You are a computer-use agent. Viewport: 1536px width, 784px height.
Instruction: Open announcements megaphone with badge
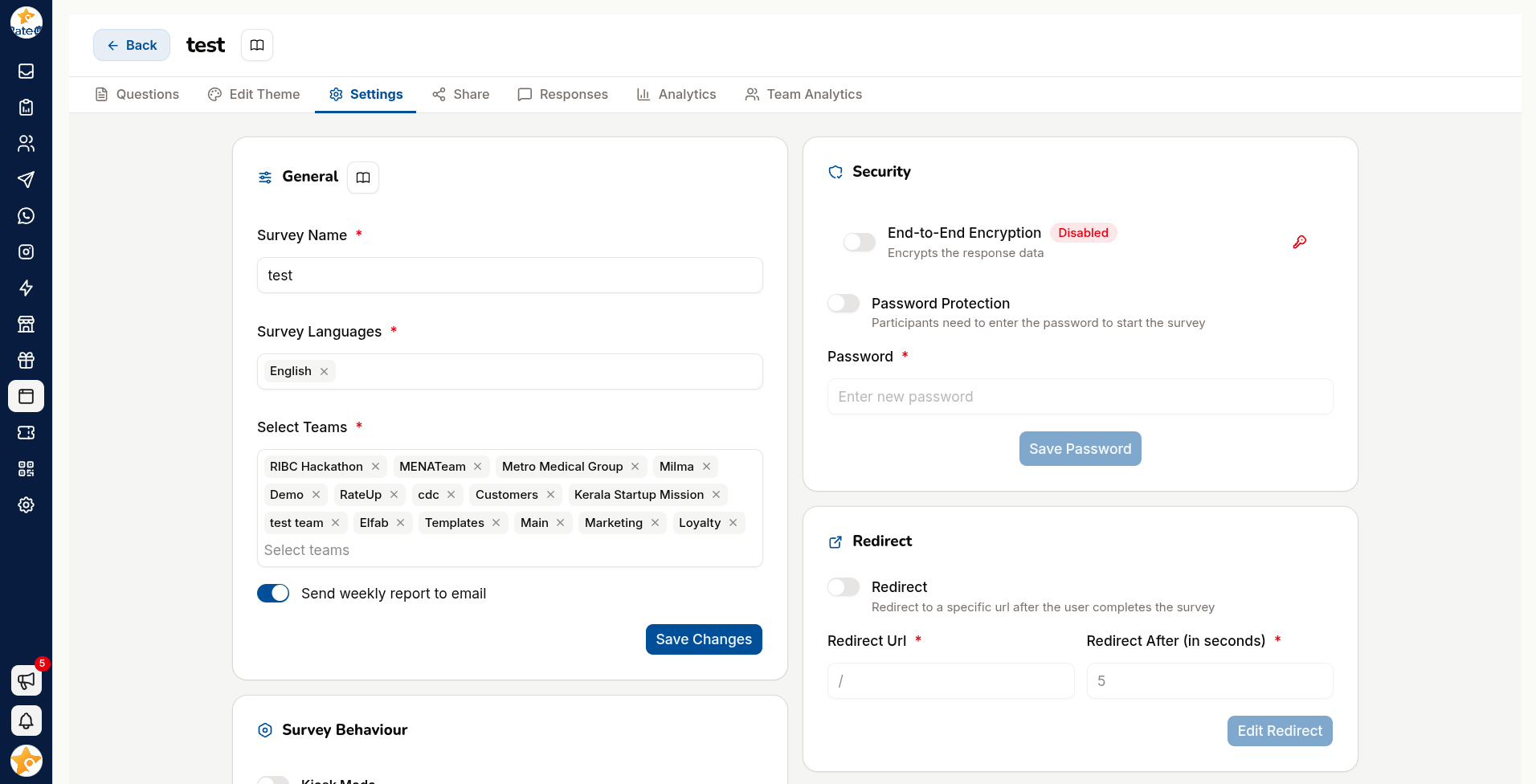coord(26,680)
